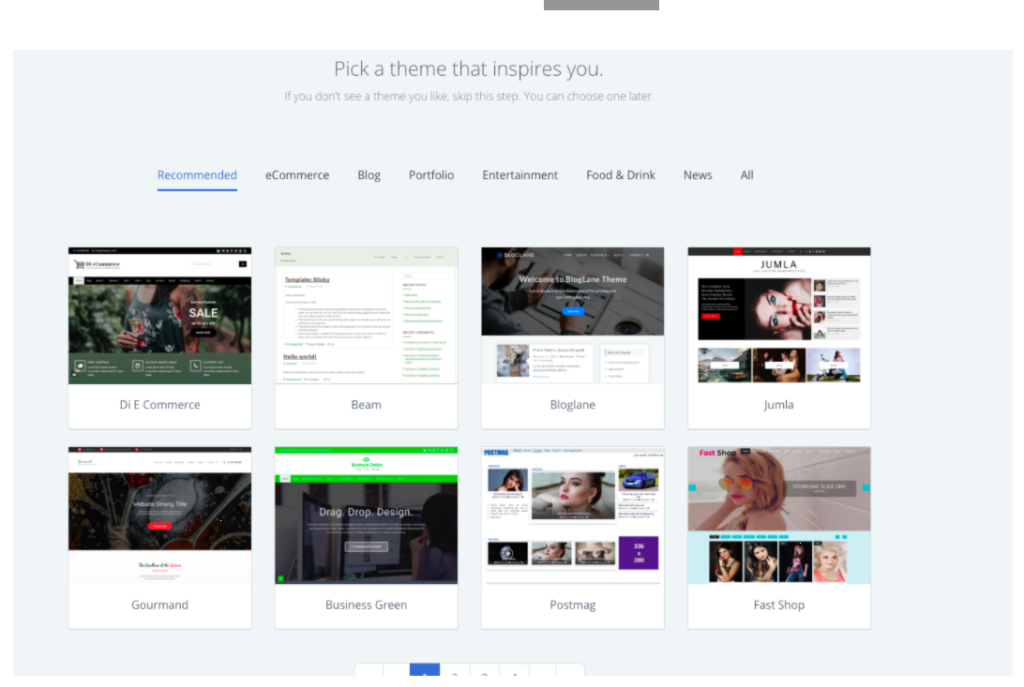The width and height of the screenshot is (1024, 687).
Task: Choose the Bloglane theme thumbnail
Action: tap(573, 315)
